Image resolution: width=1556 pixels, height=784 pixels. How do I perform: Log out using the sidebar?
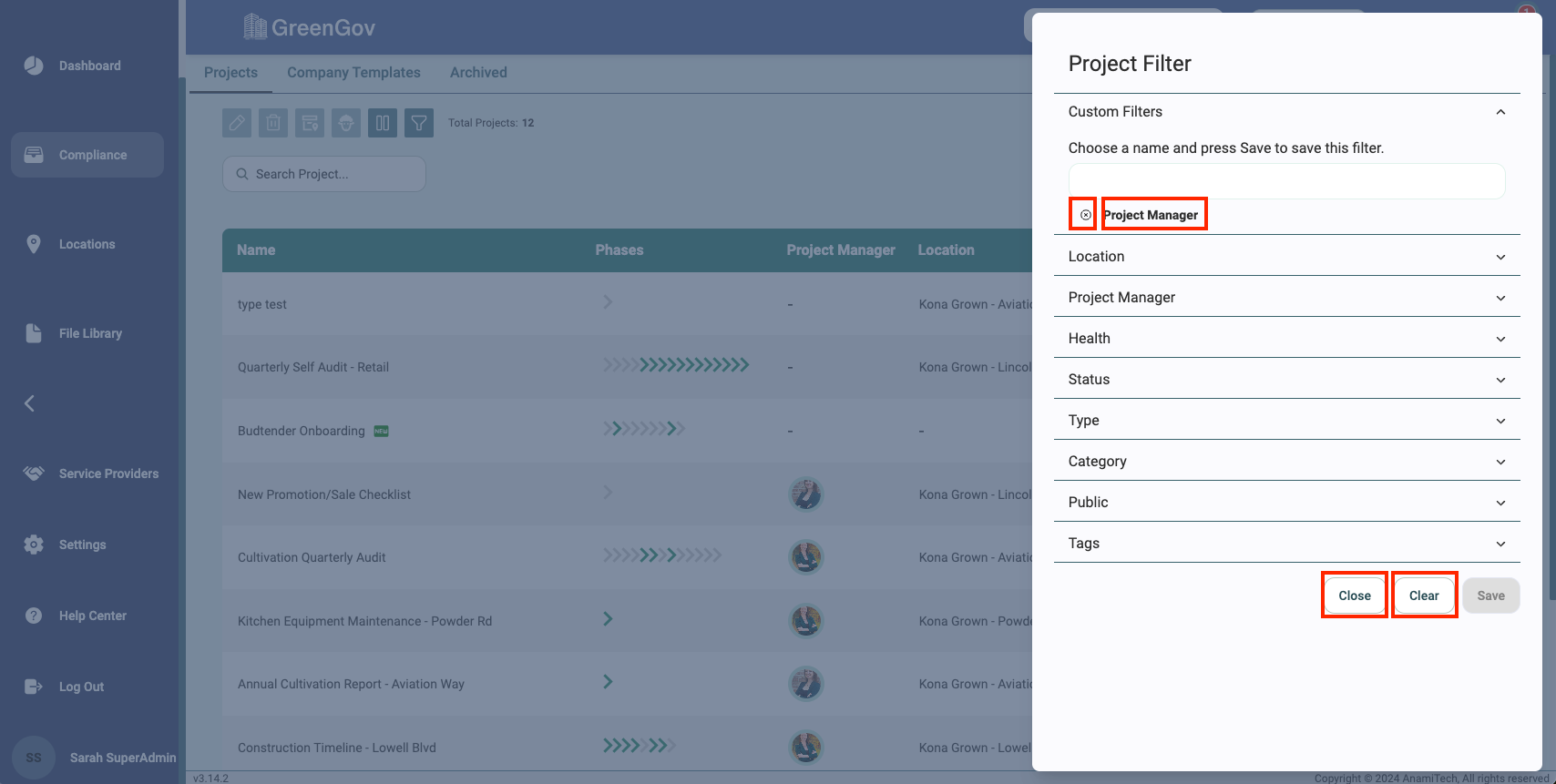(64, 687)
